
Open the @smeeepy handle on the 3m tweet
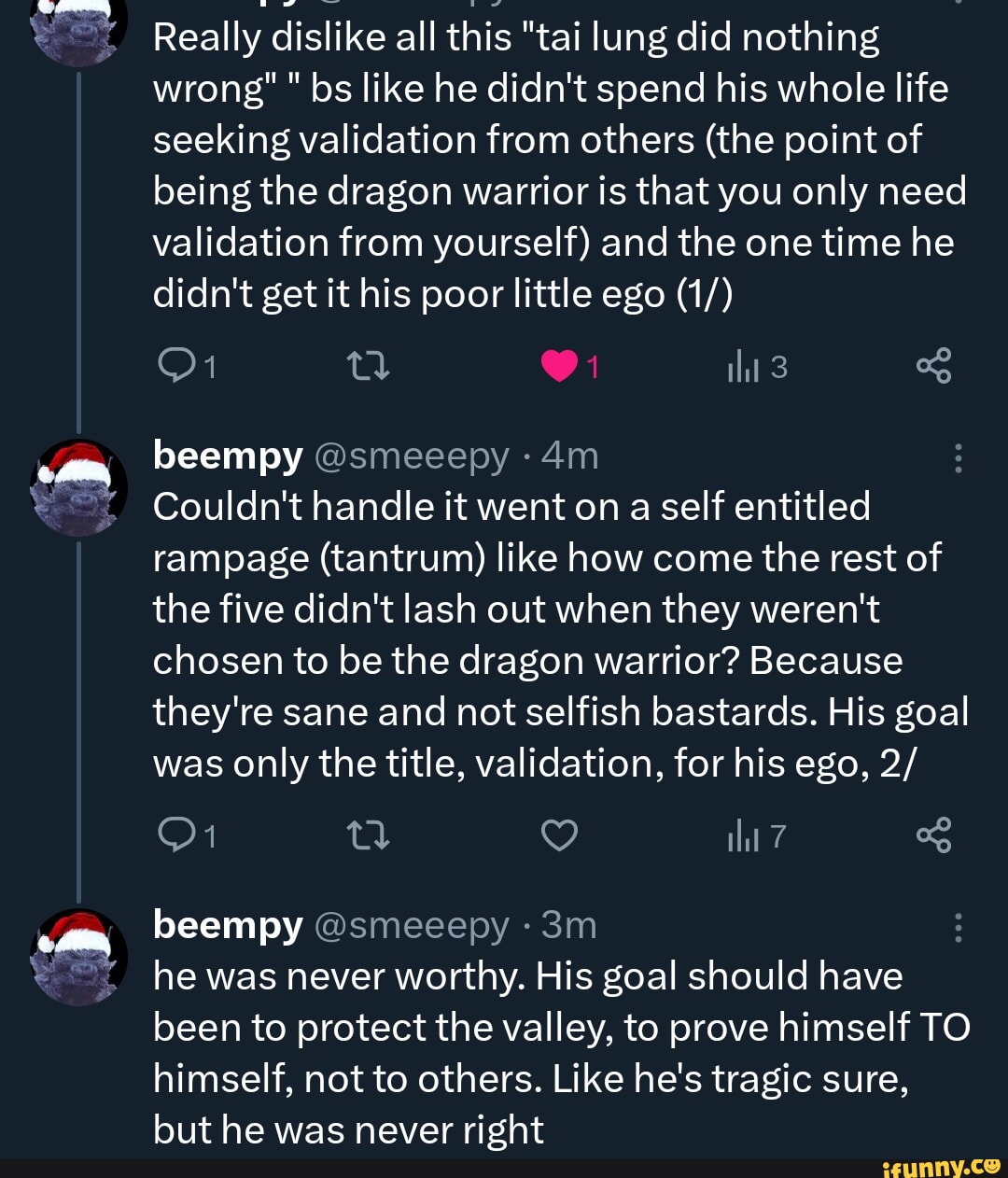[412, 924]
